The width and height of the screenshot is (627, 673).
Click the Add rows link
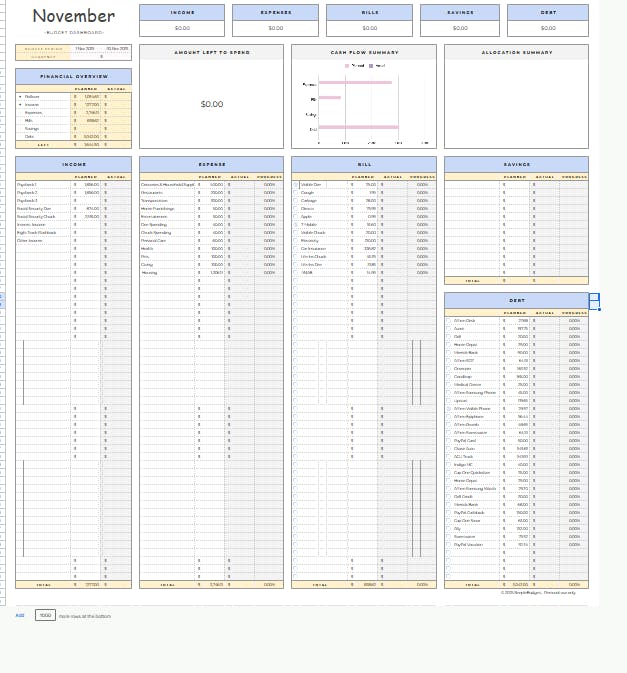20,616
